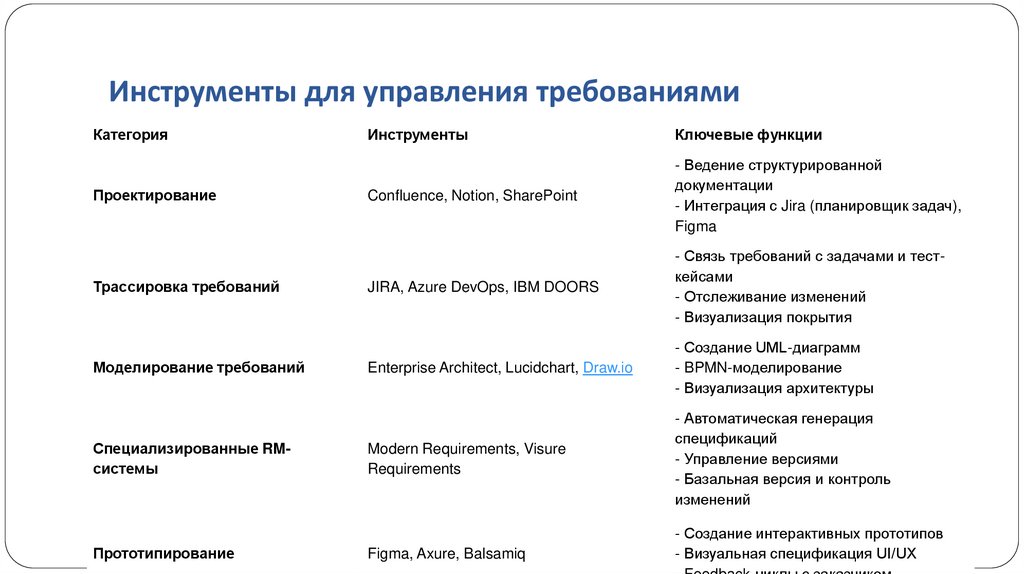Click 'Отслеживание изменений' line

(770, 297)
